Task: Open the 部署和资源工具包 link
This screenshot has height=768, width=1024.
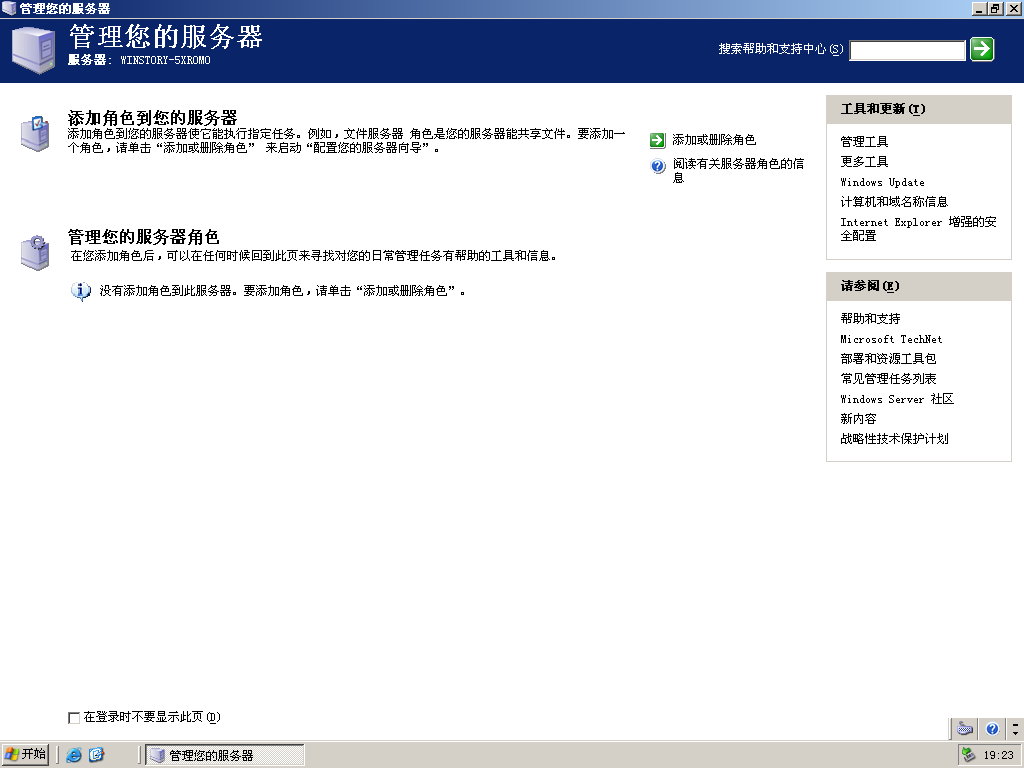Action: [888, 359]
